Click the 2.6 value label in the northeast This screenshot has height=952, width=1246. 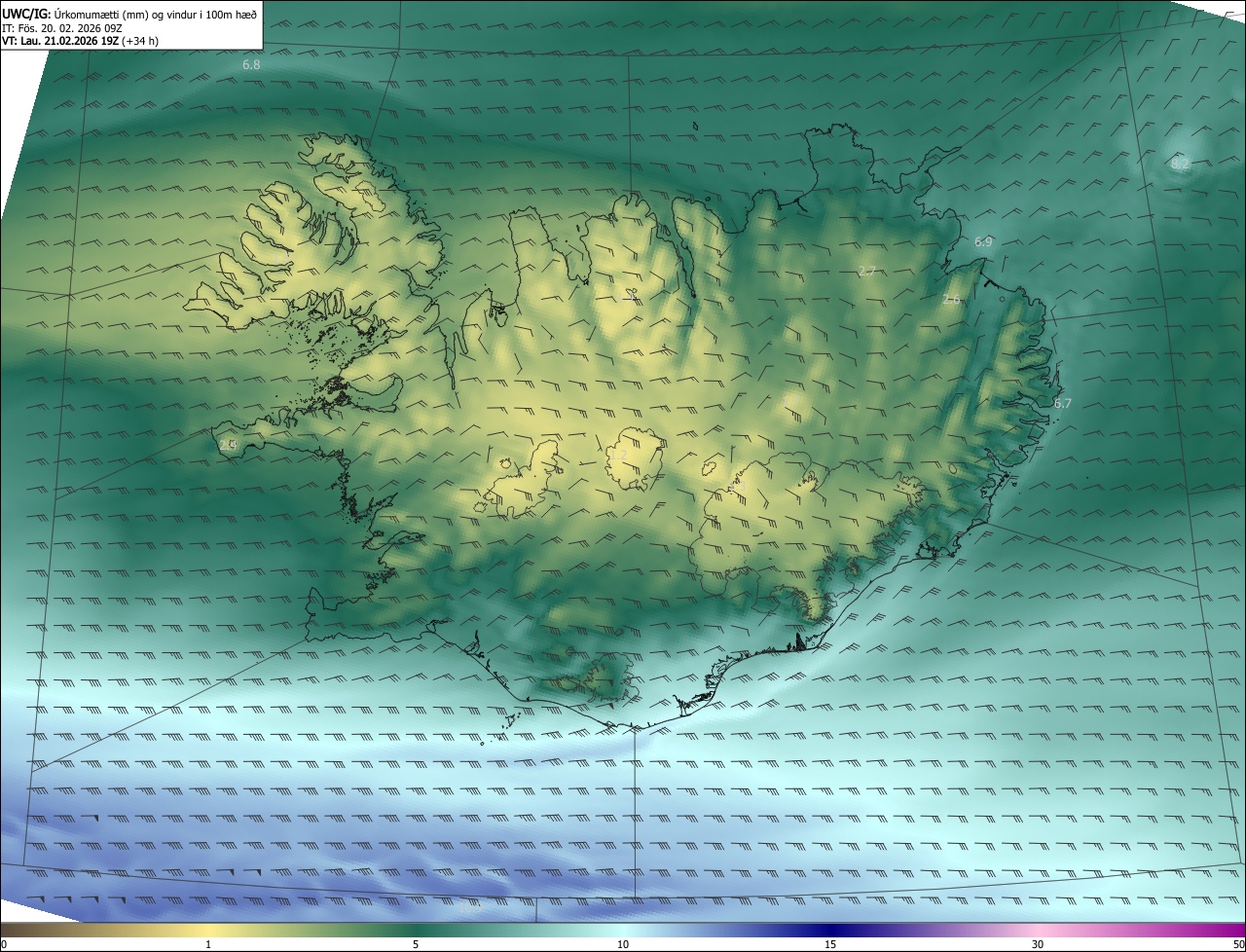coord(951,300)
